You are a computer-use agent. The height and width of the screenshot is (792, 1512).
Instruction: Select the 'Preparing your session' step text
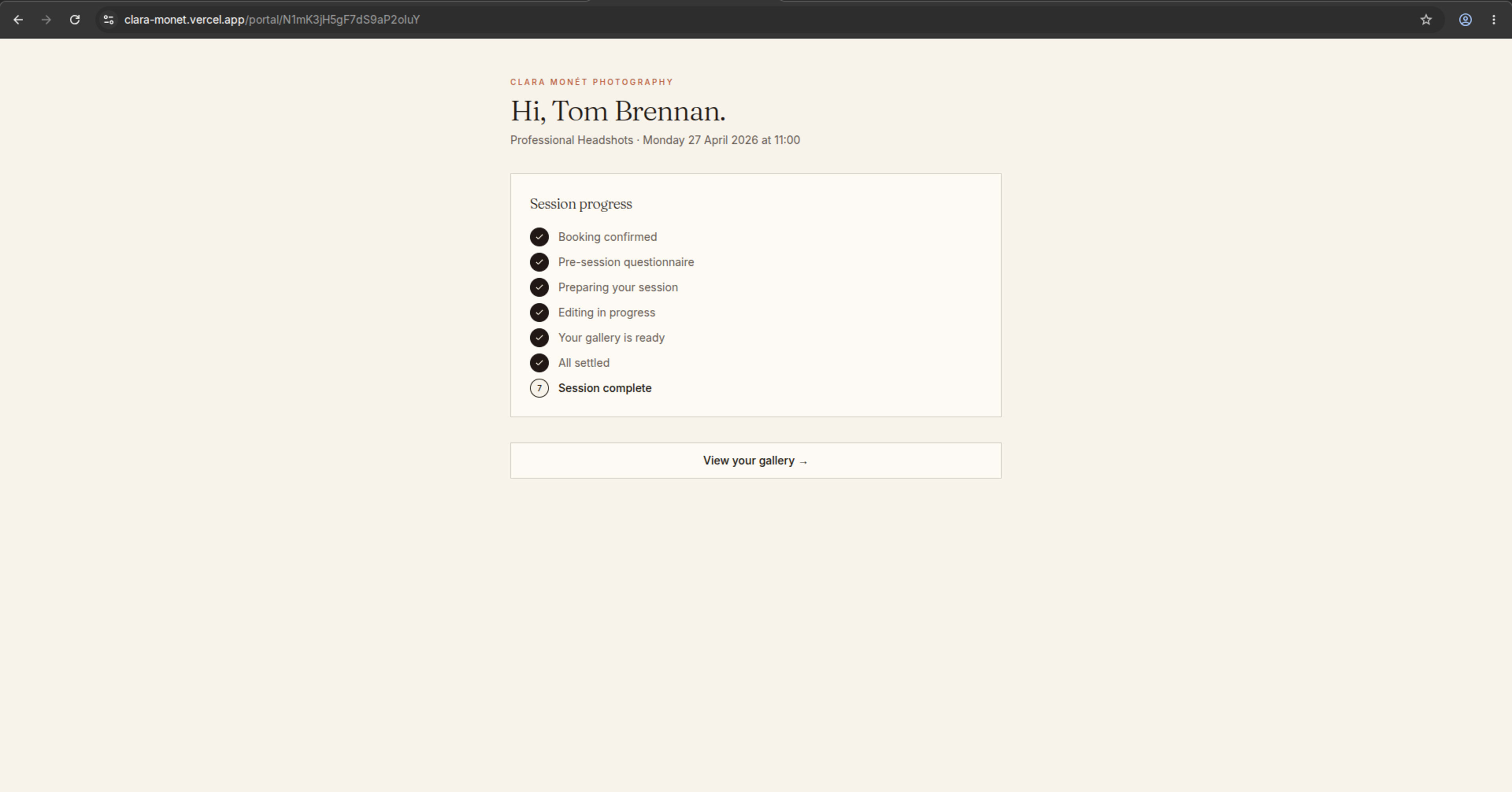coord(618,287)
